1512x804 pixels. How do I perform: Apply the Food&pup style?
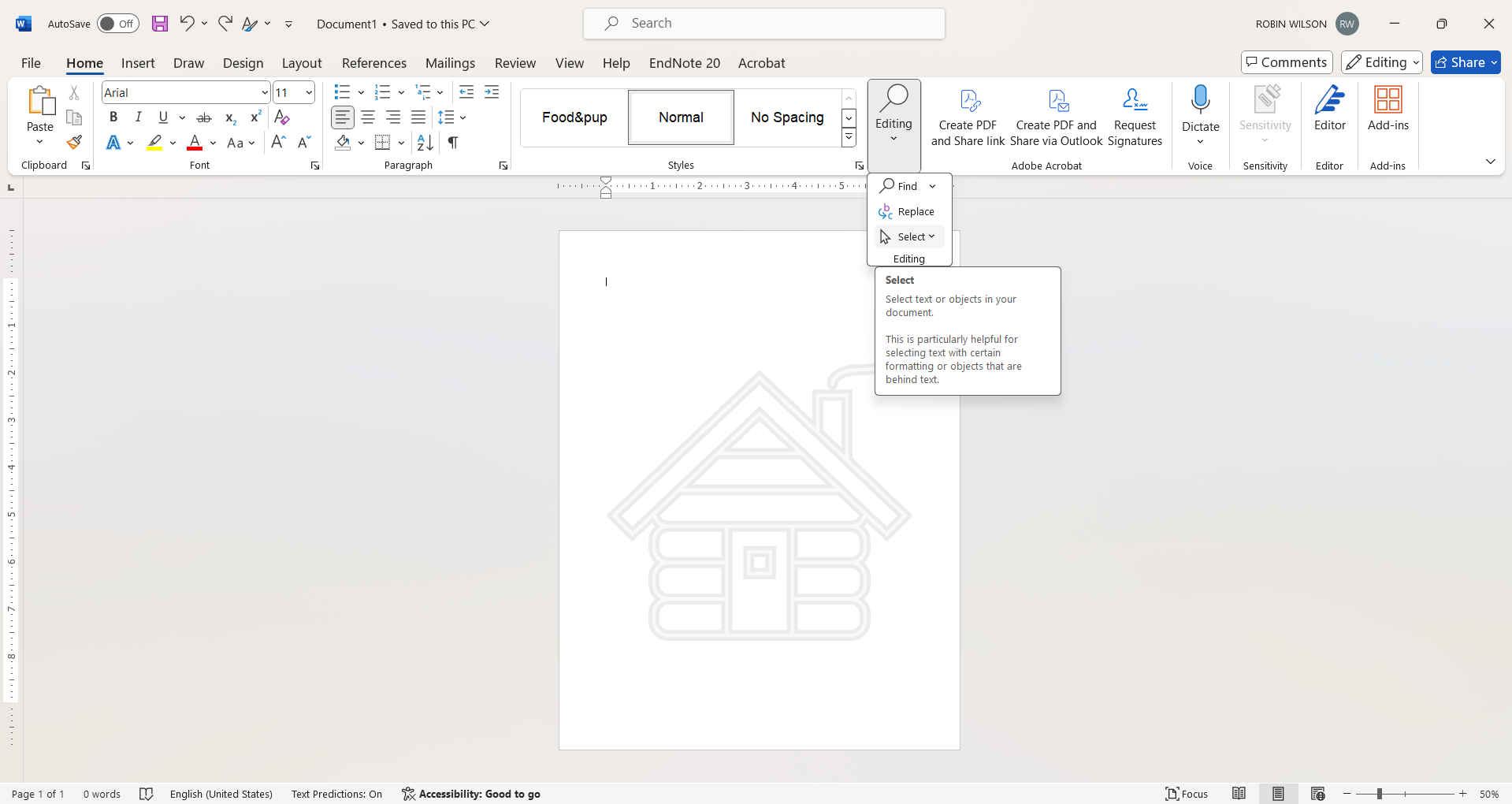click(574, 117)
